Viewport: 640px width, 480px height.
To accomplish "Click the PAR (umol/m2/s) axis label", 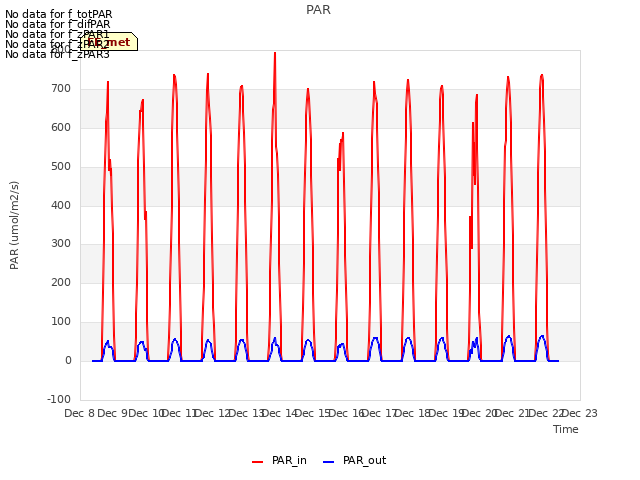I will click(x=14, y=225).
